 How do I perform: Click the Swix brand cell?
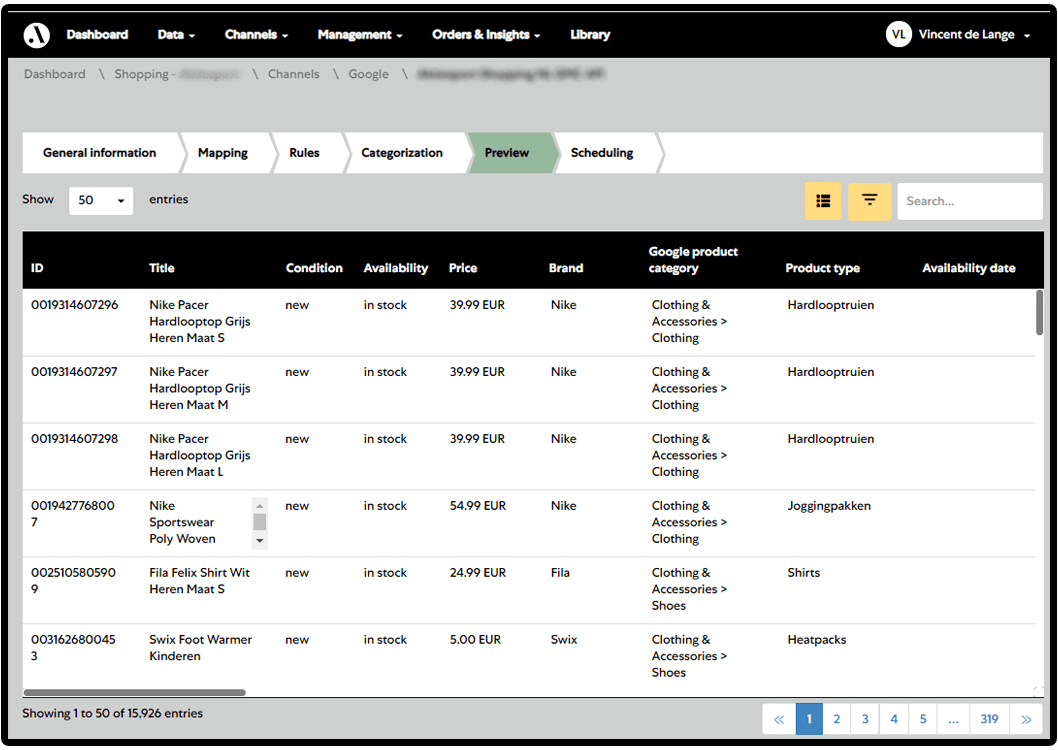[563, 639]
